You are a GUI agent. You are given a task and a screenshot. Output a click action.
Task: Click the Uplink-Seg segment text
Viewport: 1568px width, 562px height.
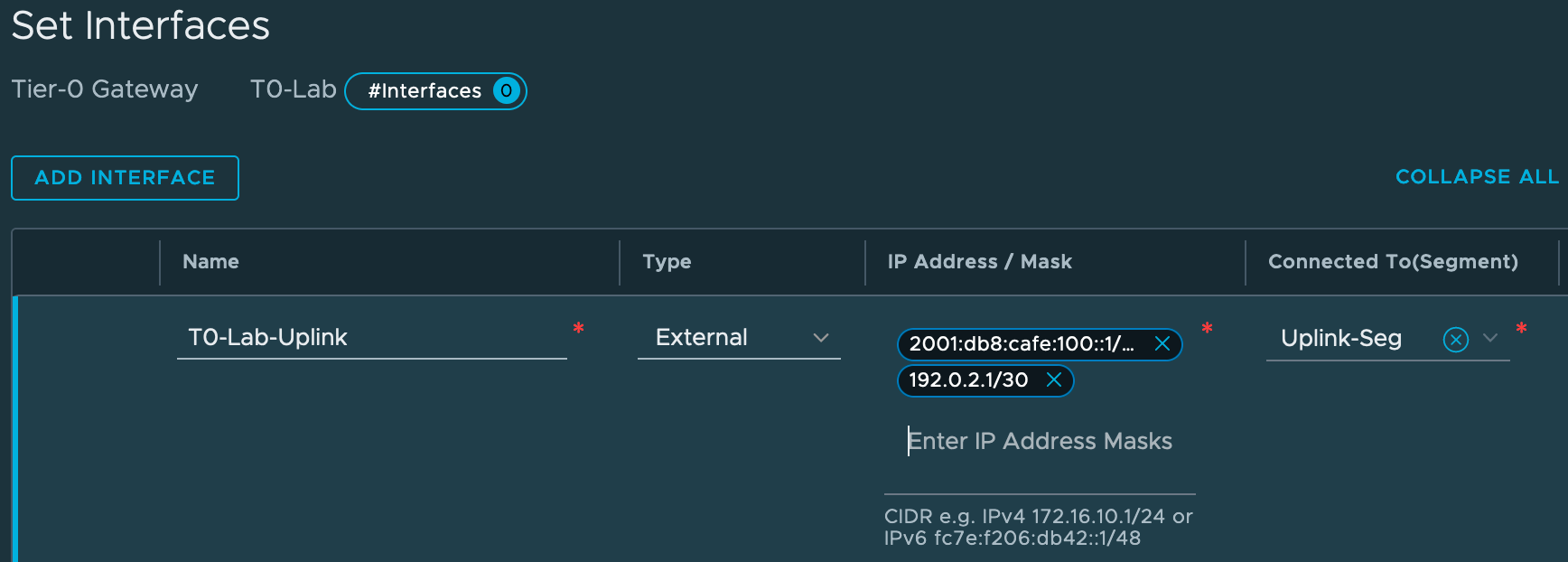click(1341, 339)
